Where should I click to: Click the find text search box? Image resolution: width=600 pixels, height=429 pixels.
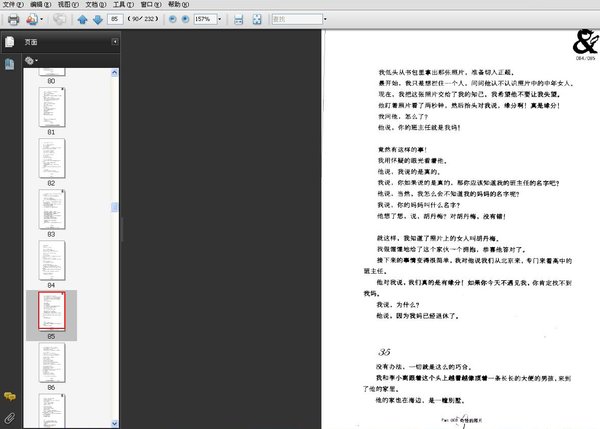pos(297,19)
